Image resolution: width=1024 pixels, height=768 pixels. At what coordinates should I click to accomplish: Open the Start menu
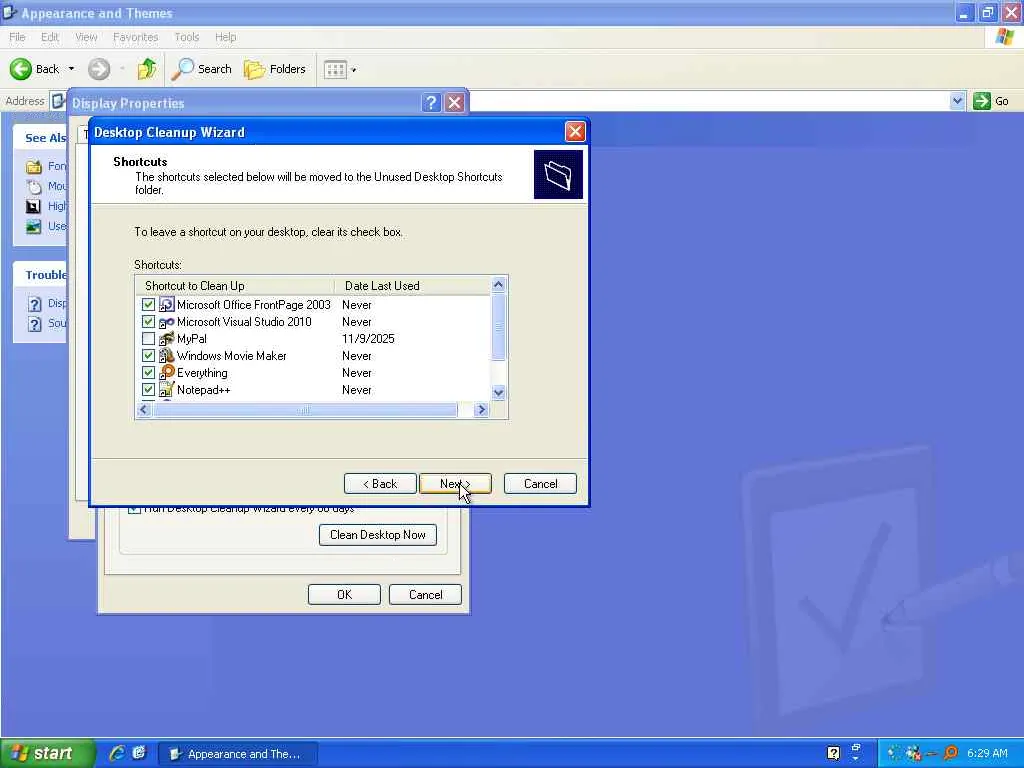click(x=47, y=753)
